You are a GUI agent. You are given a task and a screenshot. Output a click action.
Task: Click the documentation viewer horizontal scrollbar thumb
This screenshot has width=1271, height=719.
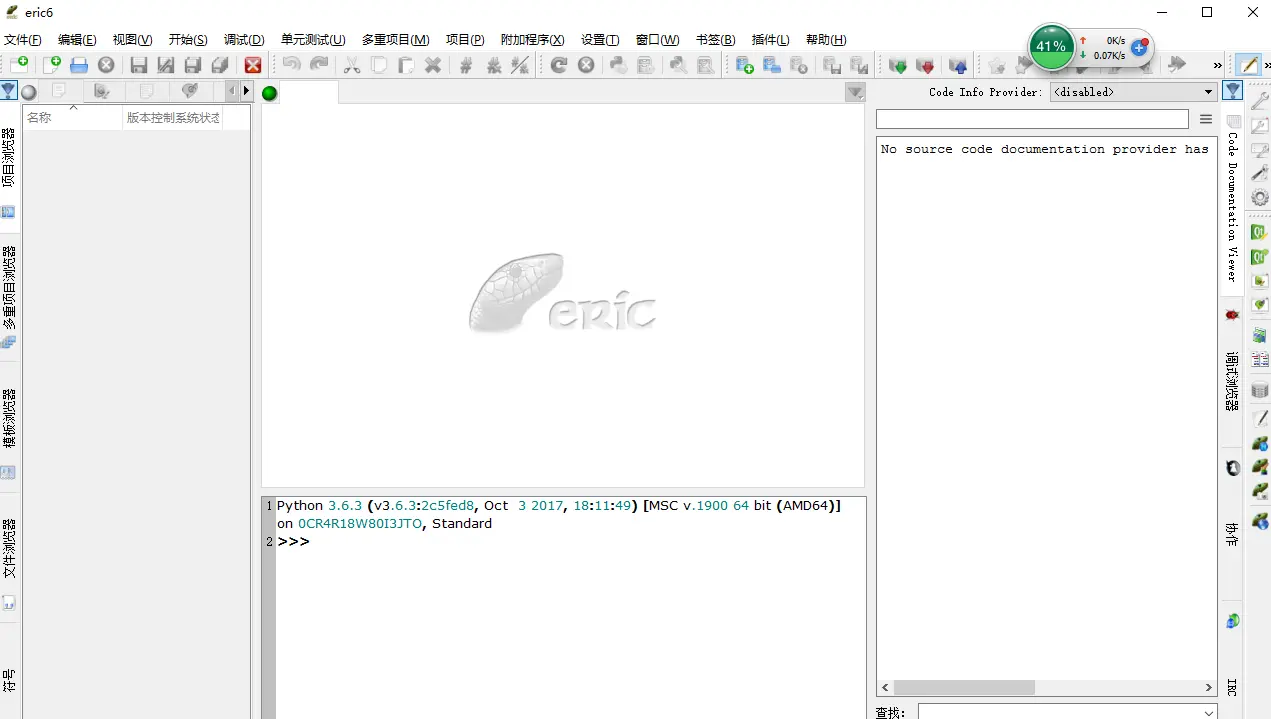[x=964, y=687]
